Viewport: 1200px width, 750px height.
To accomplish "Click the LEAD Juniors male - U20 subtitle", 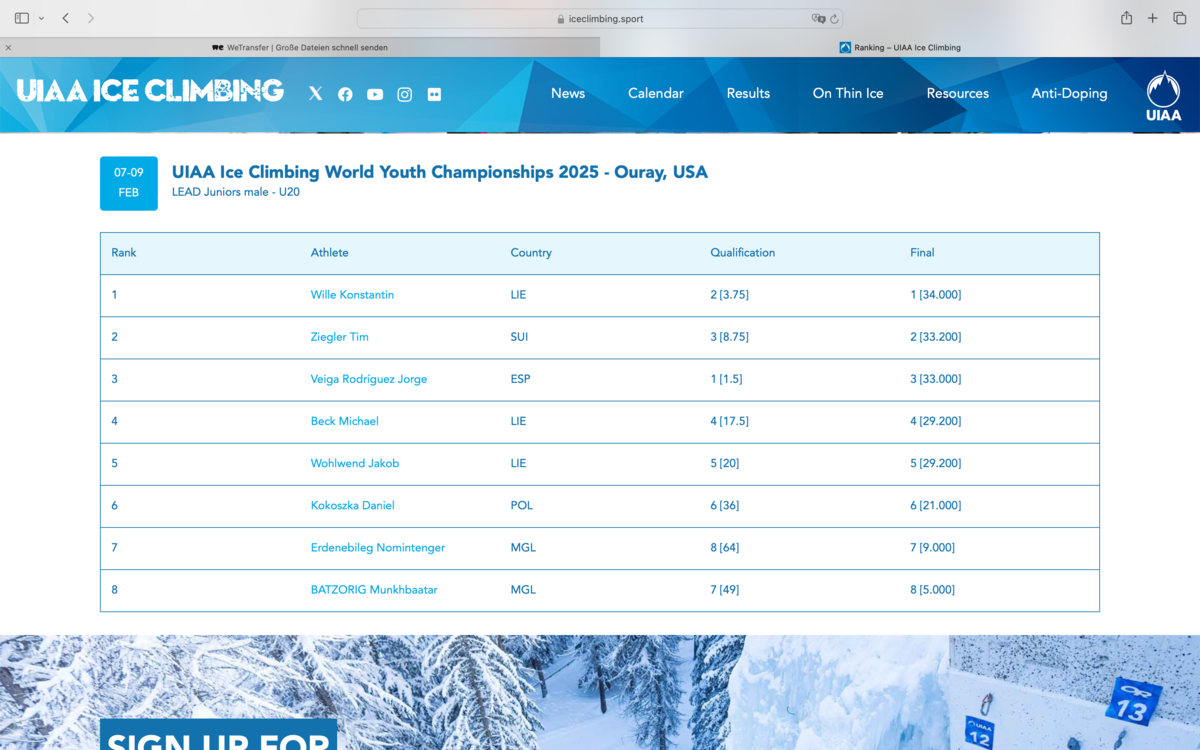I will (x=236, y=192).
